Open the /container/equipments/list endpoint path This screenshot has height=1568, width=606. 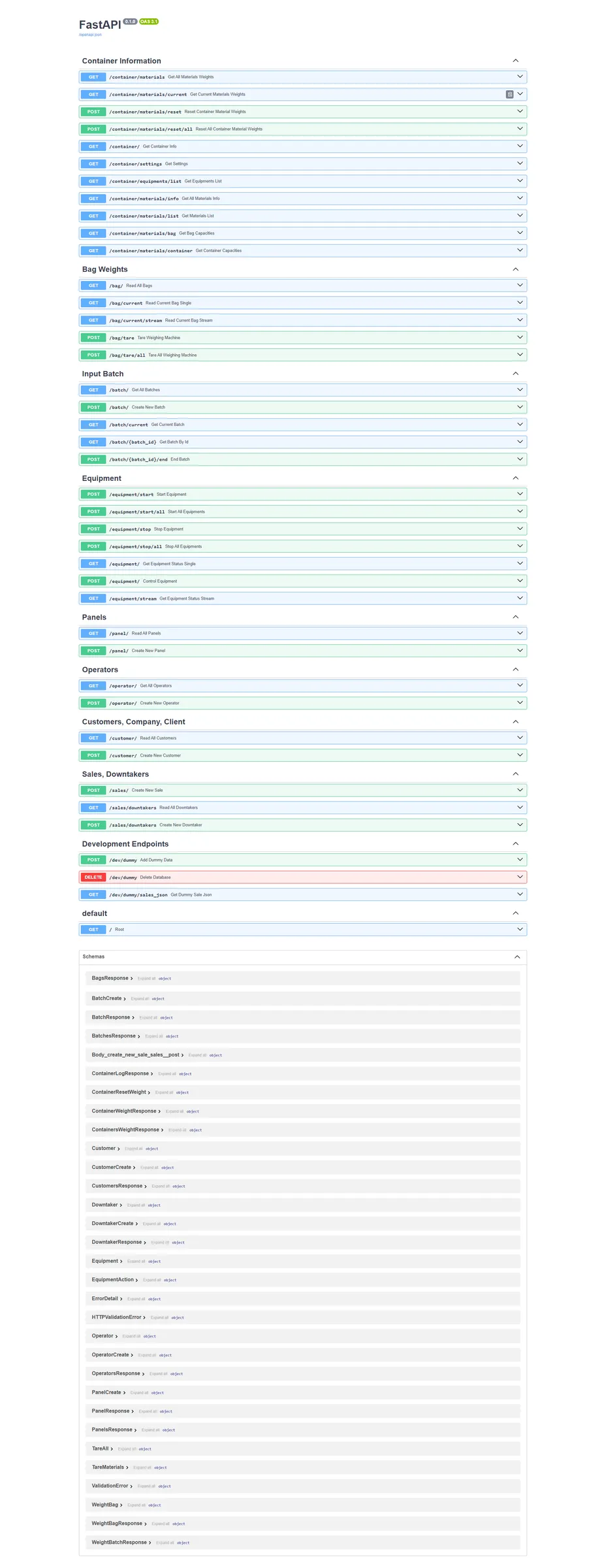point(146,181)
